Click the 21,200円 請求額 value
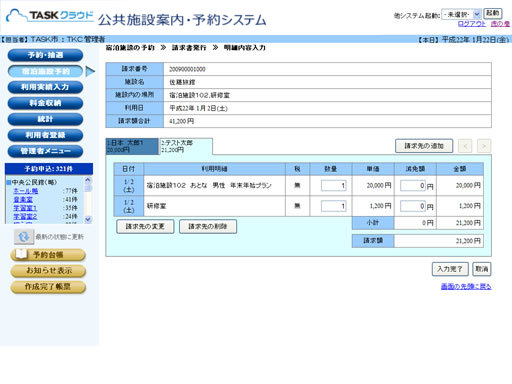512x384 pixels. tap(468, 241)
